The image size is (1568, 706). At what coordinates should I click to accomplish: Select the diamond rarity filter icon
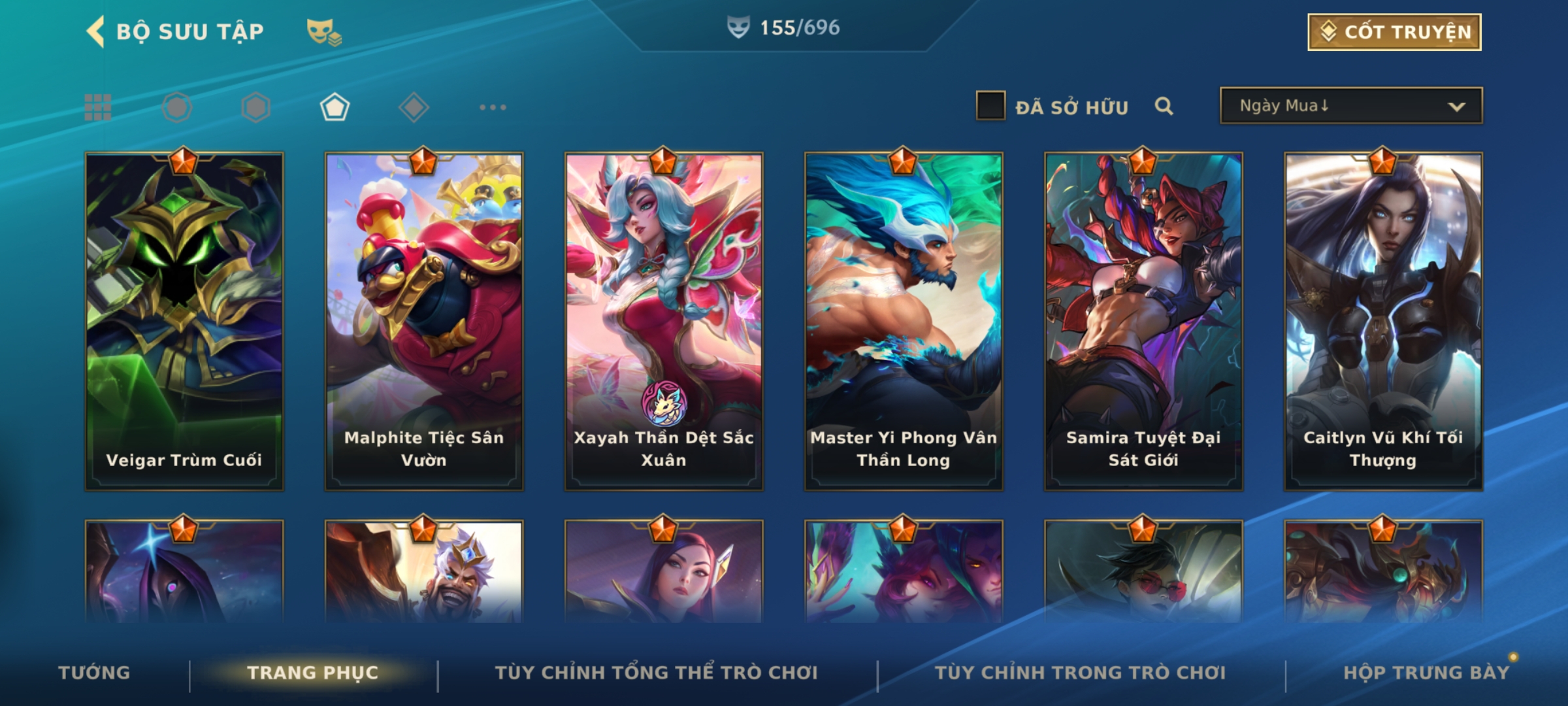[x=414, y=107]
